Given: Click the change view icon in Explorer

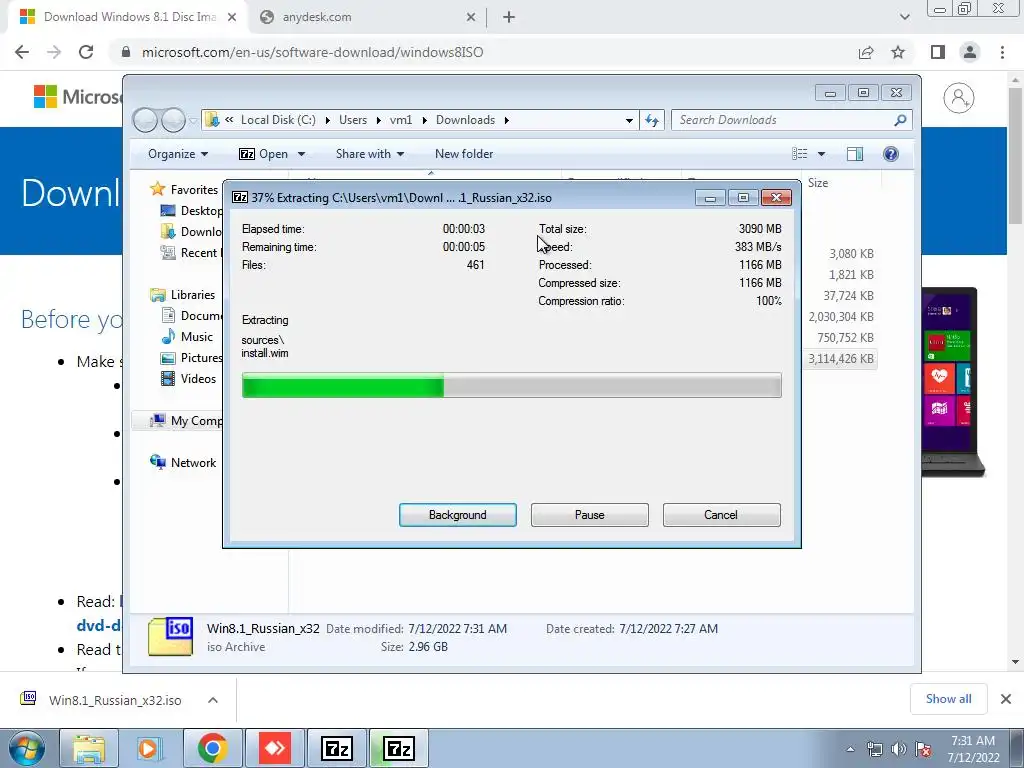Looking at the screenshot, I should coord(799,154).
